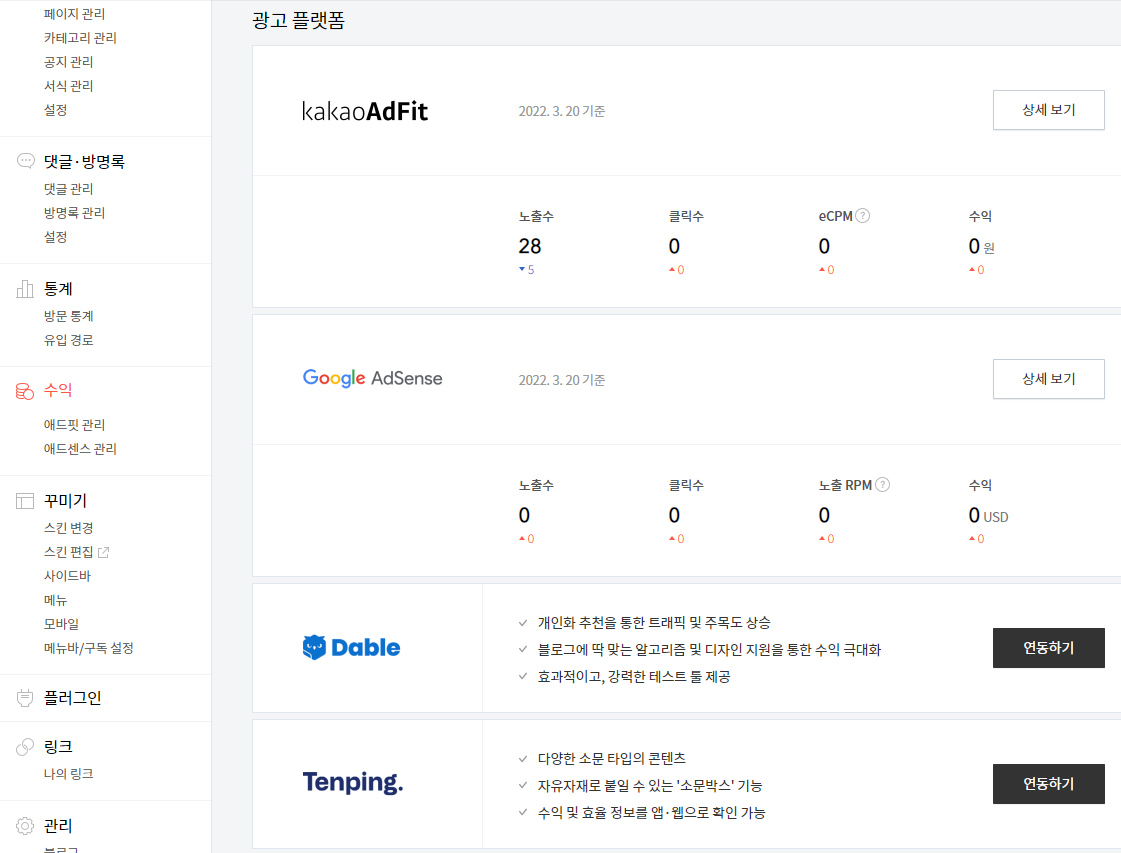Click the Tenping logo
The width and height of the screenshot is (1121, 853).
(x=352, y=783)
